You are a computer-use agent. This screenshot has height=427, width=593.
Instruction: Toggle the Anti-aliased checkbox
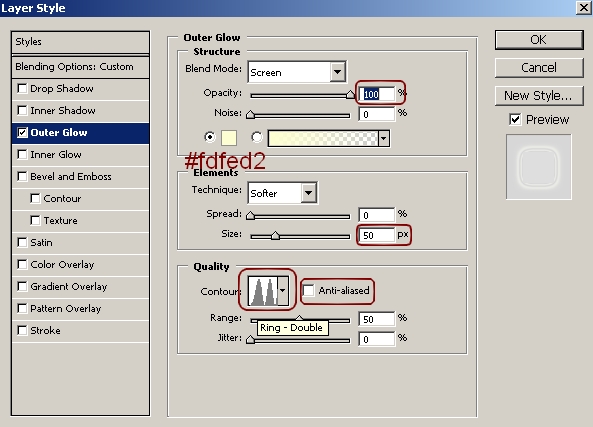tap(309, 290)
